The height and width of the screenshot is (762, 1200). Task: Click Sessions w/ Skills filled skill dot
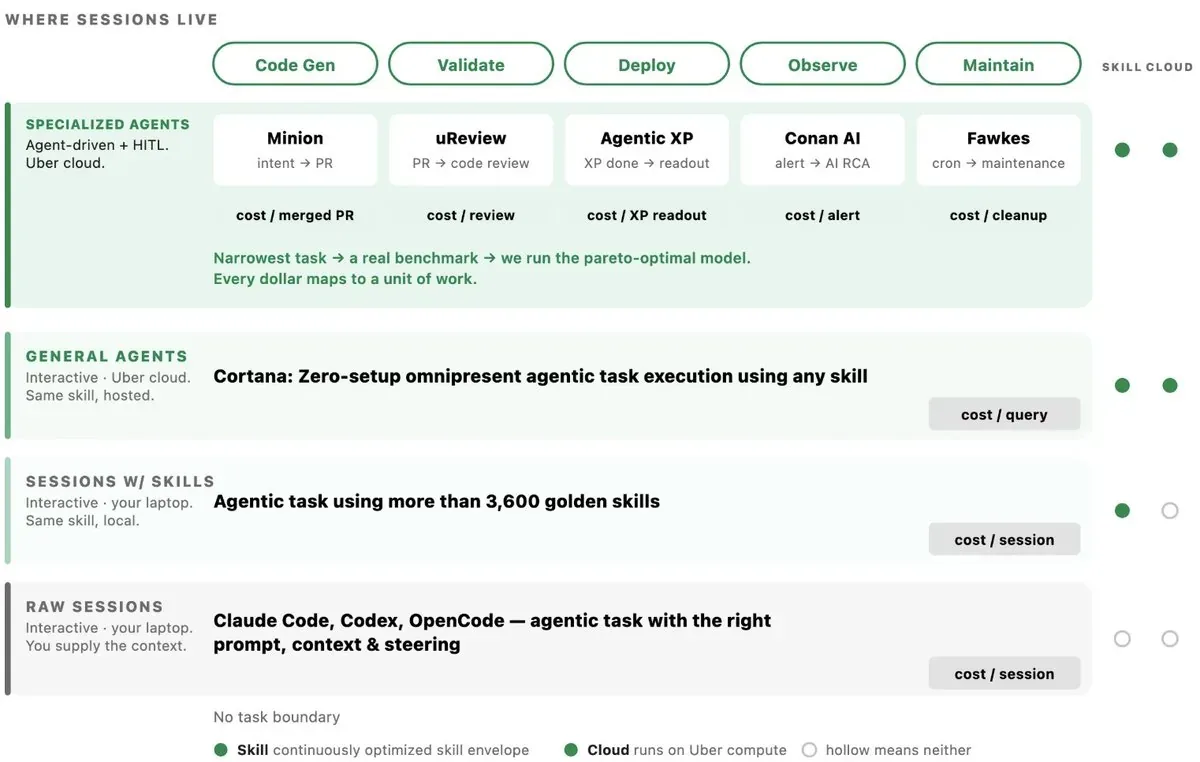[1122, 510]
